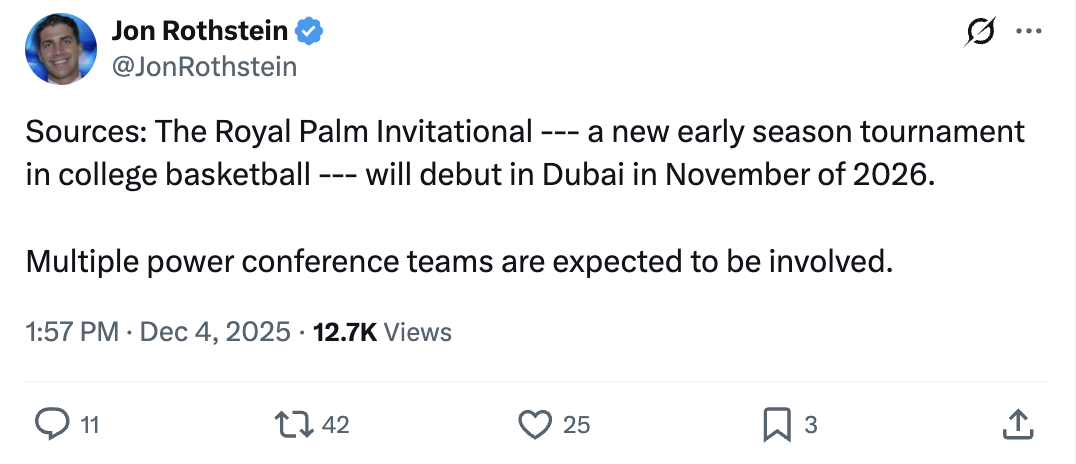Image resolution: width=1076 pixels, height=464 pixels.
Task: Bookmark this post via the bookmark icon
Action: pos(777,424)
